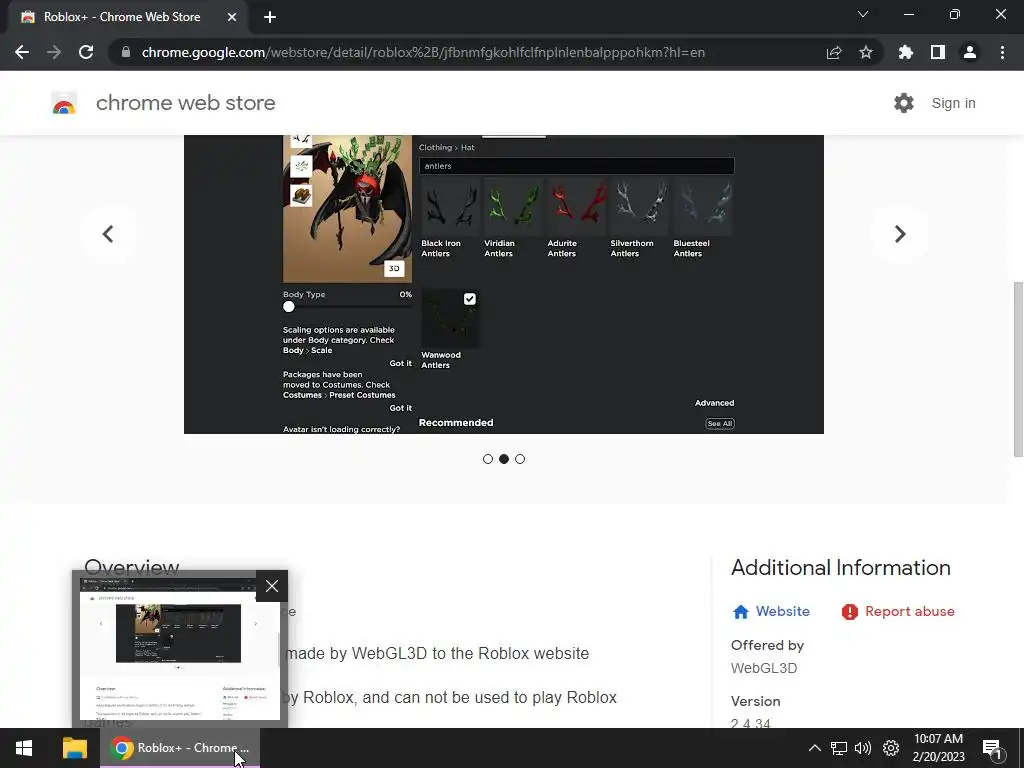Show the next screenshot in carousel

coord(900,234)
